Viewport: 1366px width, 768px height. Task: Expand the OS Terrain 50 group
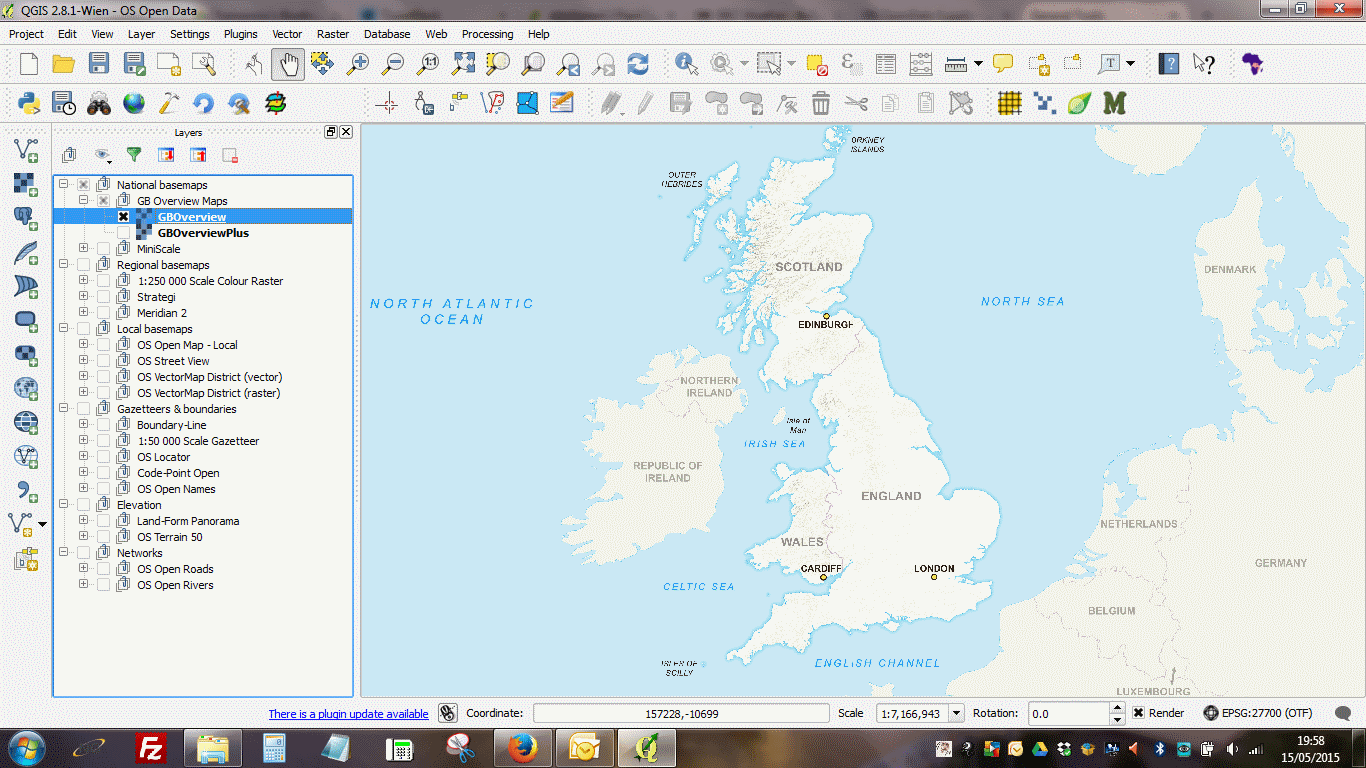pos(84,537)
